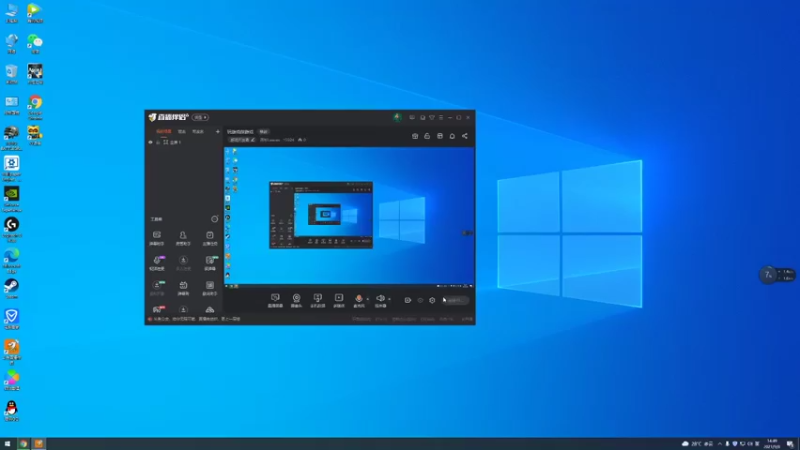Image resolution: width=800 pixels, height=450 pixels.
Task: Open the downward triangle menu in the title bar
Action: [432, 117]
